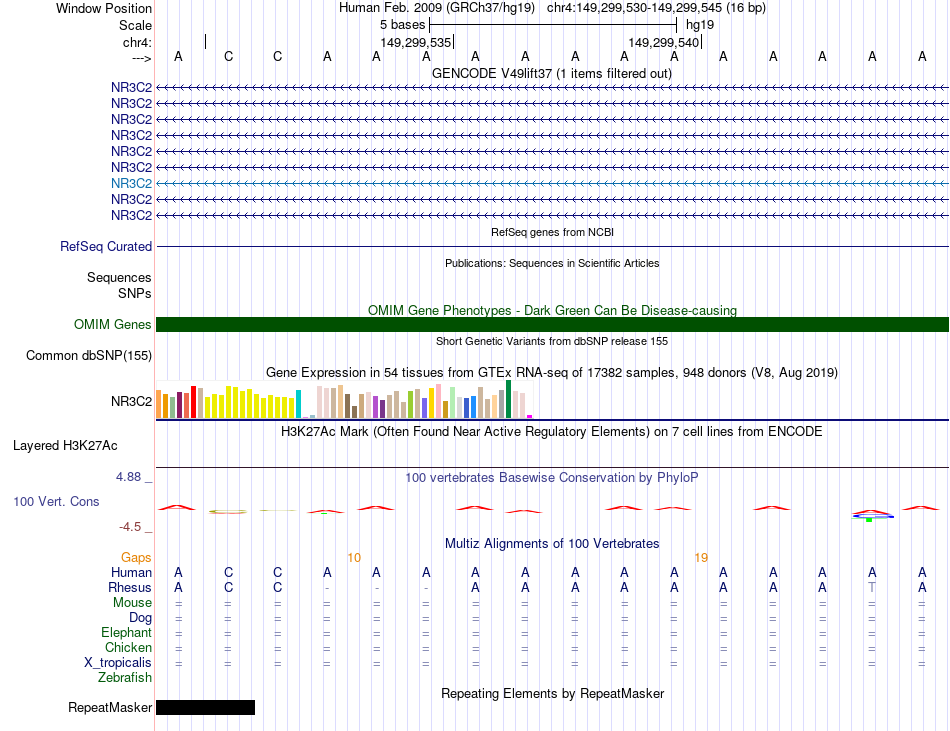Click the X_tropicalis species label

click(x=118, y=663)
